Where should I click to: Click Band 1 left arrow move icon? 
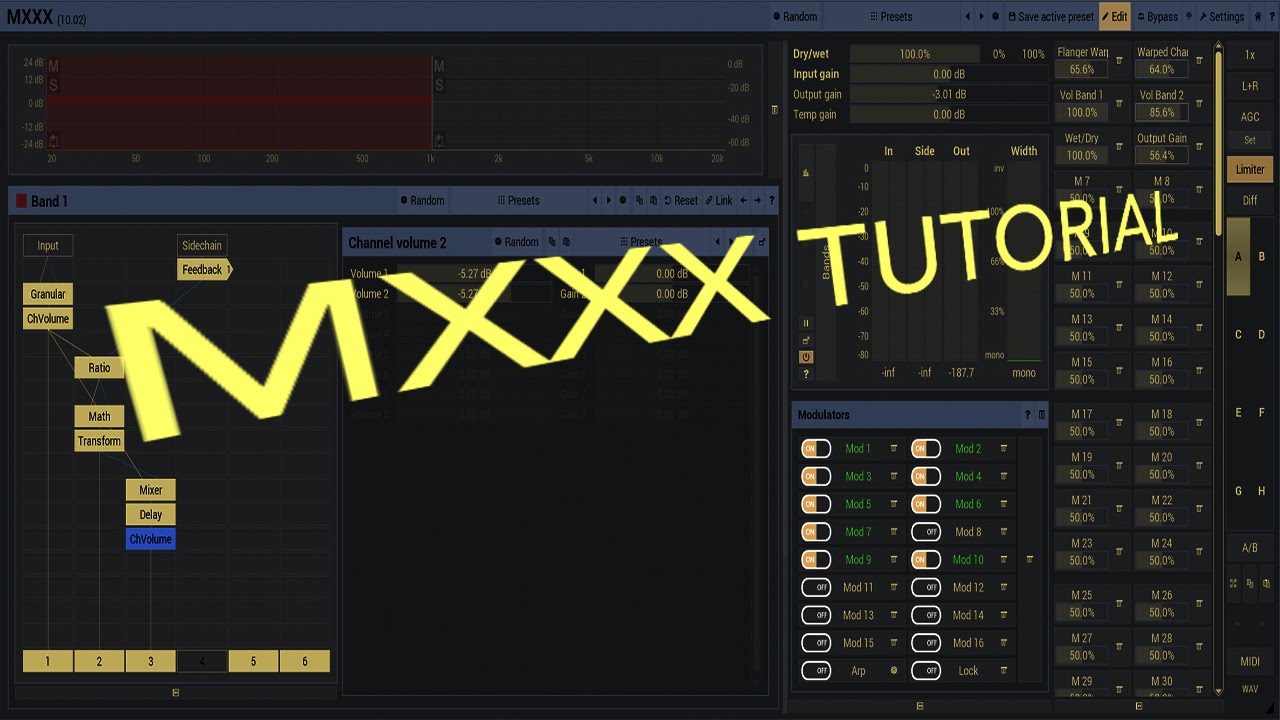point(743,200)
